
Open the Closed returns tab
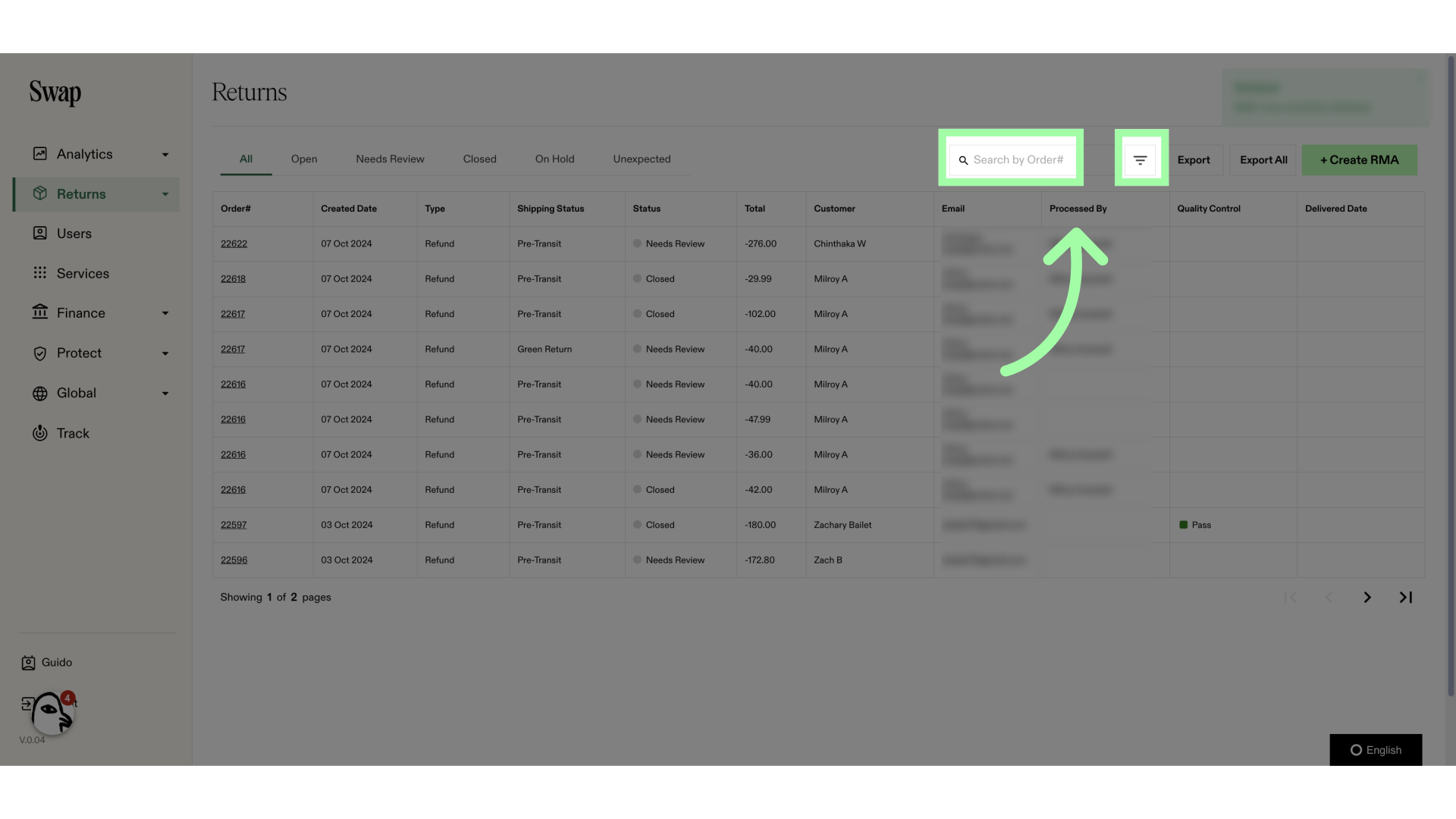click(479, 159)
